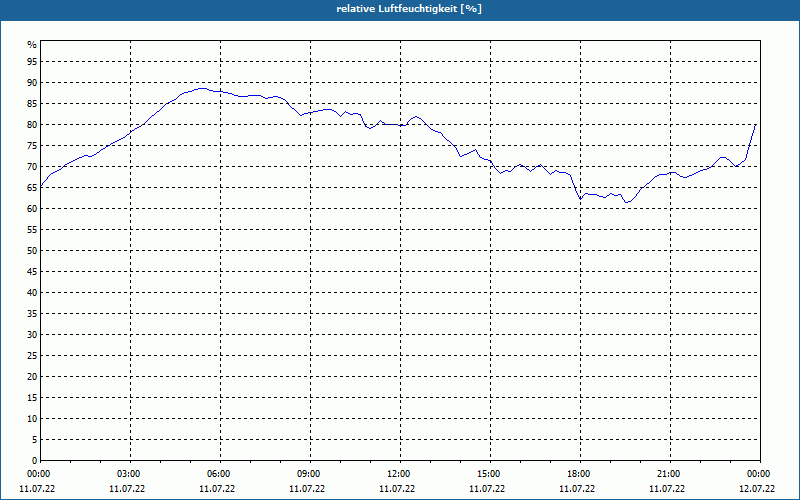
Task: Pick the '21:00' time axis label
Action: (x=667, y=474)
